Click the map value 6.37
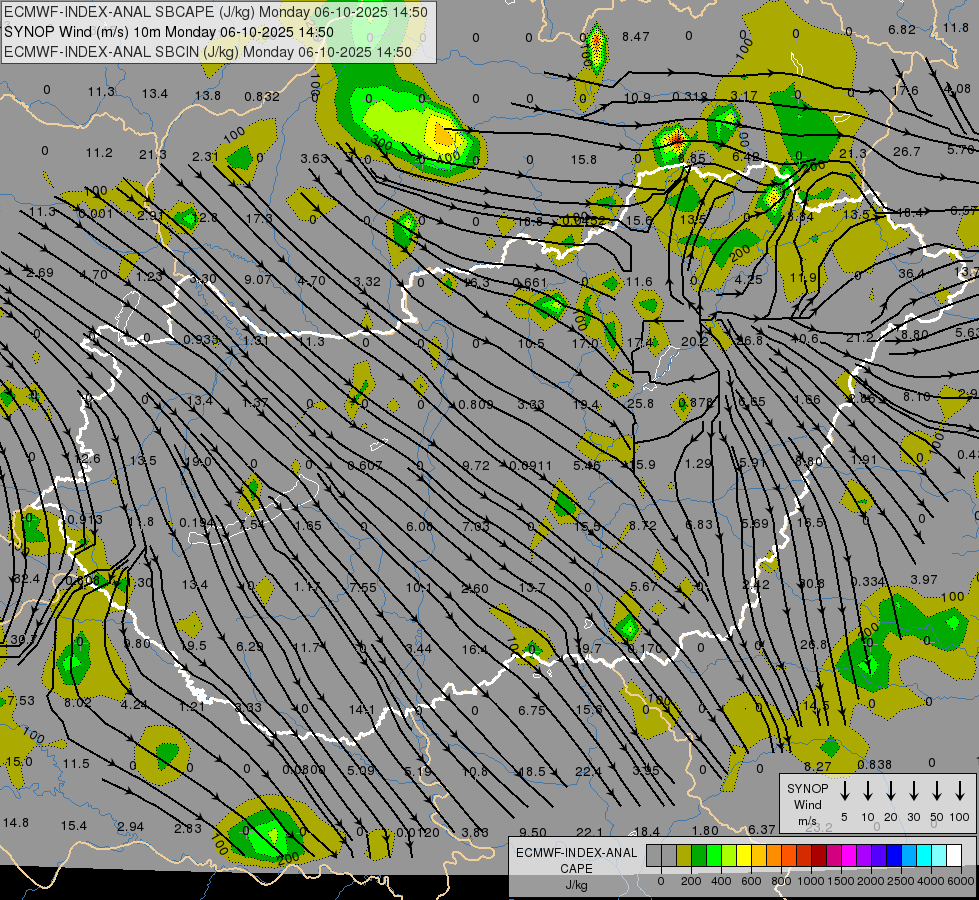Screen dimensions: 979x900 762,829
